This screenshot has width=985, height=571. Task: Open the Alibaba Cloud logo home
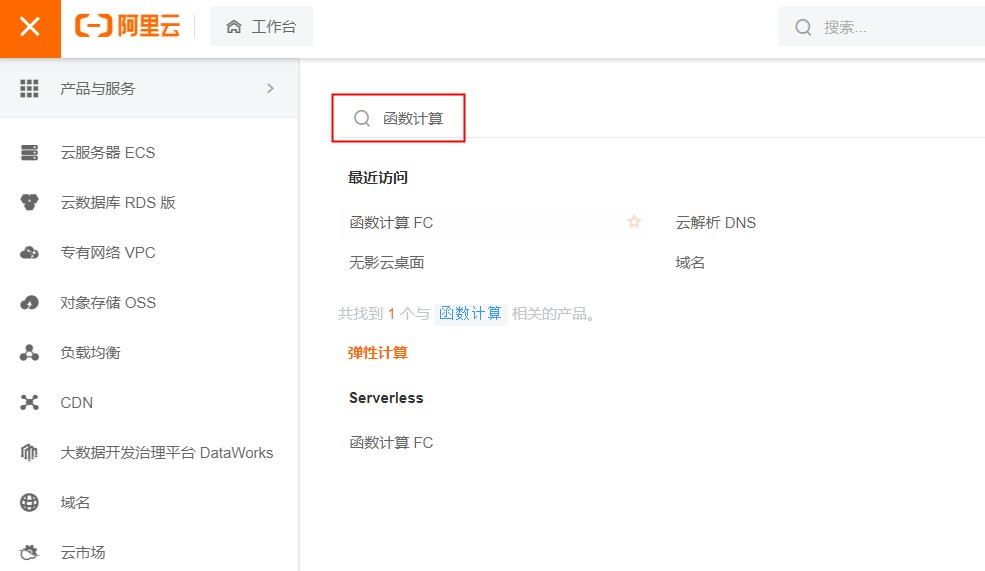(x=128, y=26)
